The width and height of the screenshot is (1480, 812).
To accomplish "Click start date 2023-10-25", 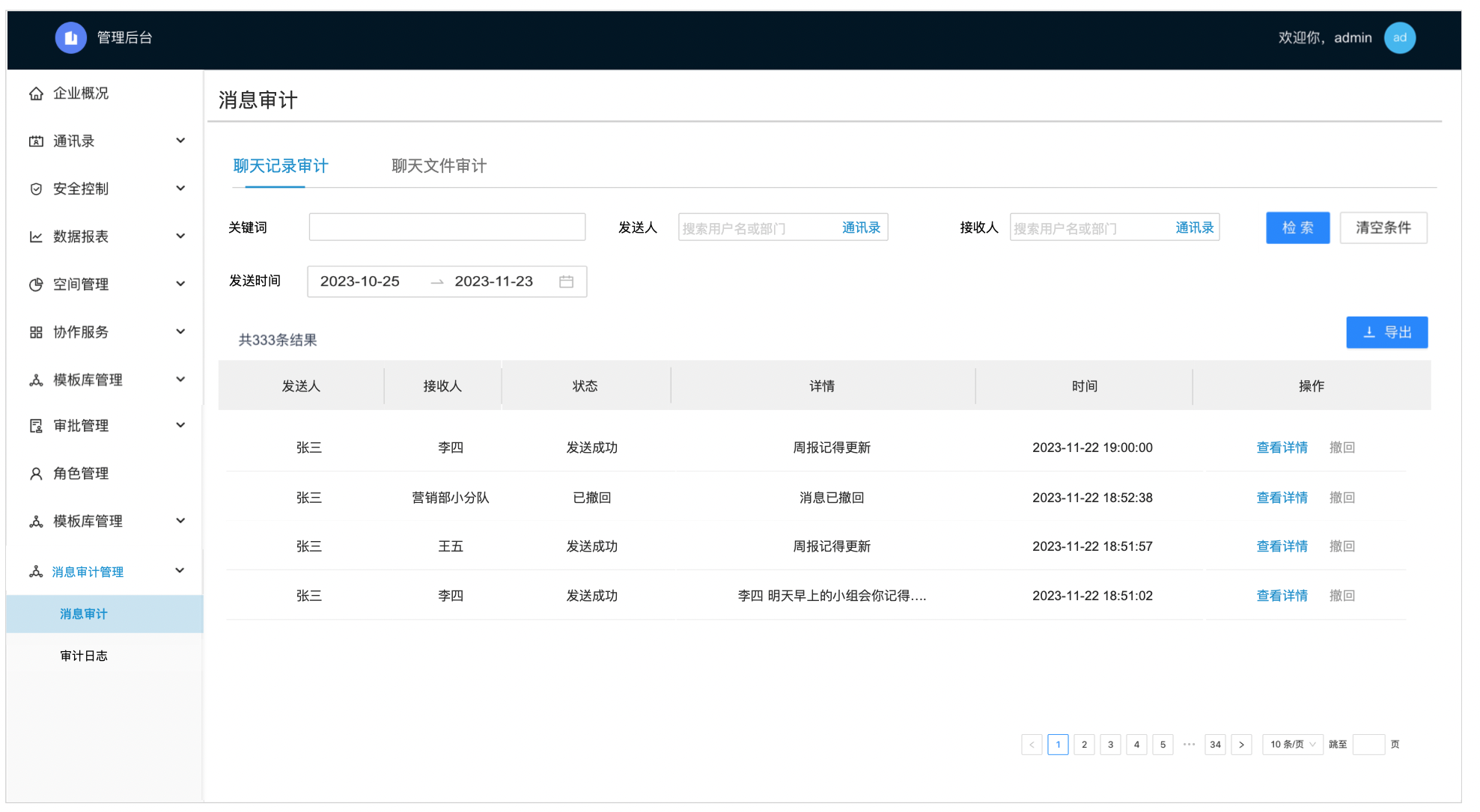I will [x=360, y=281].
